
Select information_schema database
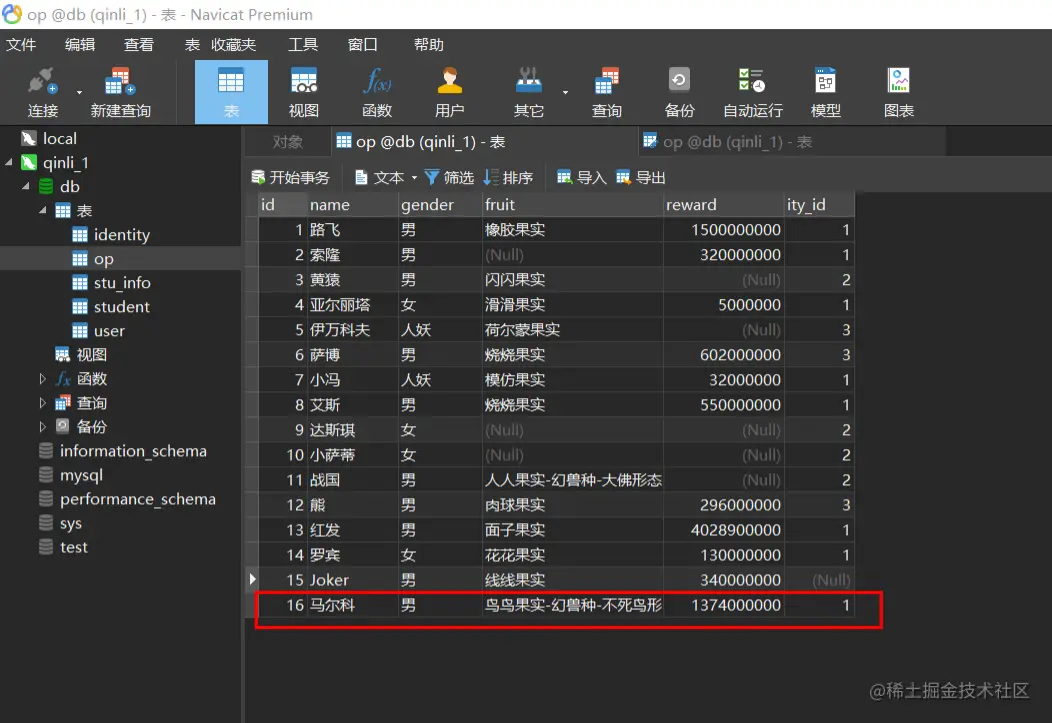[133, 451]
